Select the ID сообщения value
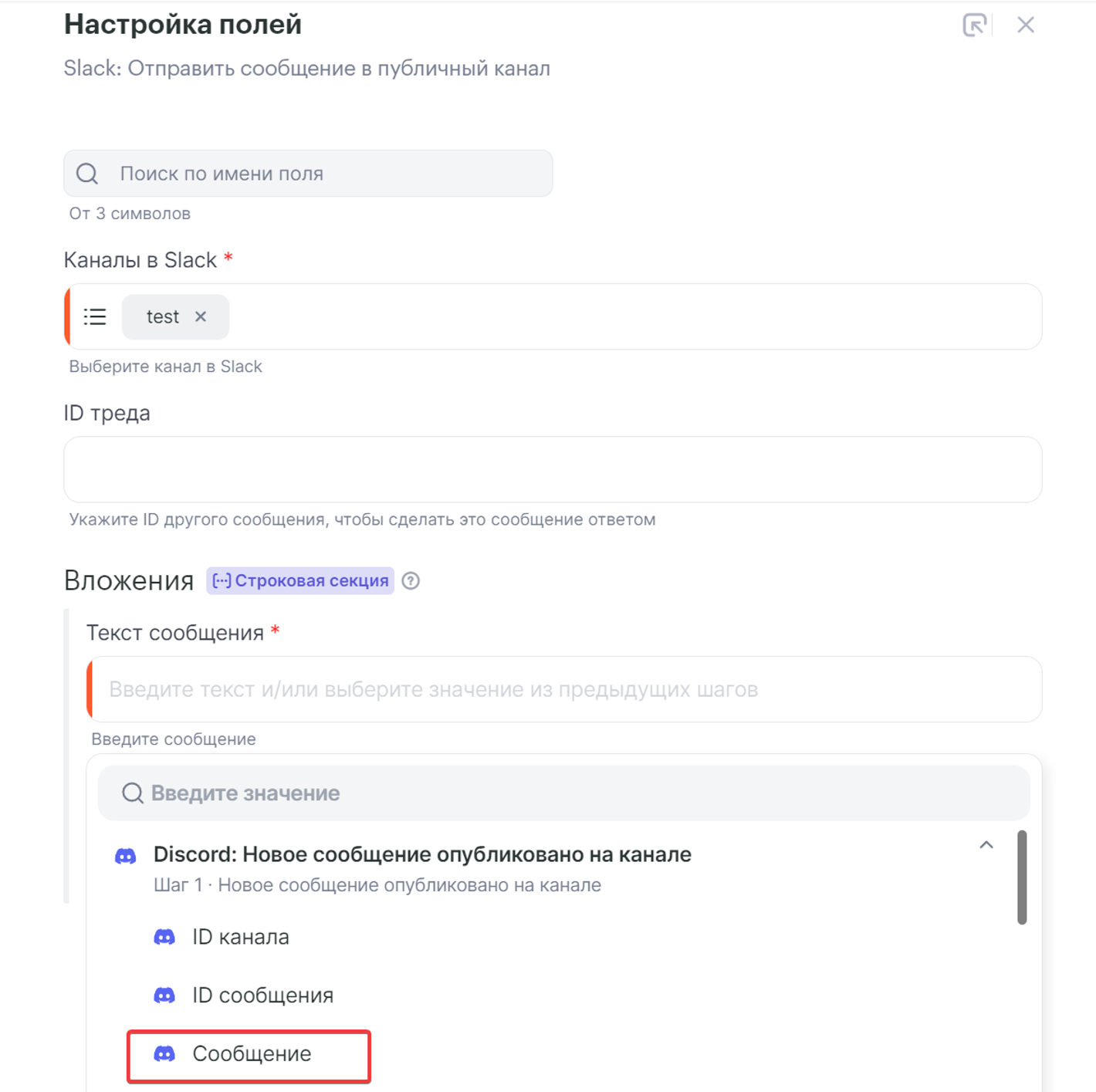 pos(262,996)
